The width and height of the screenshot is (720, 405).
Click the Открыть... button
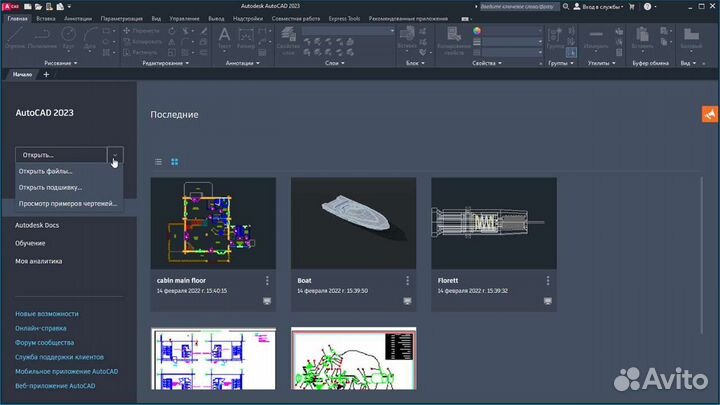[61, 155]
